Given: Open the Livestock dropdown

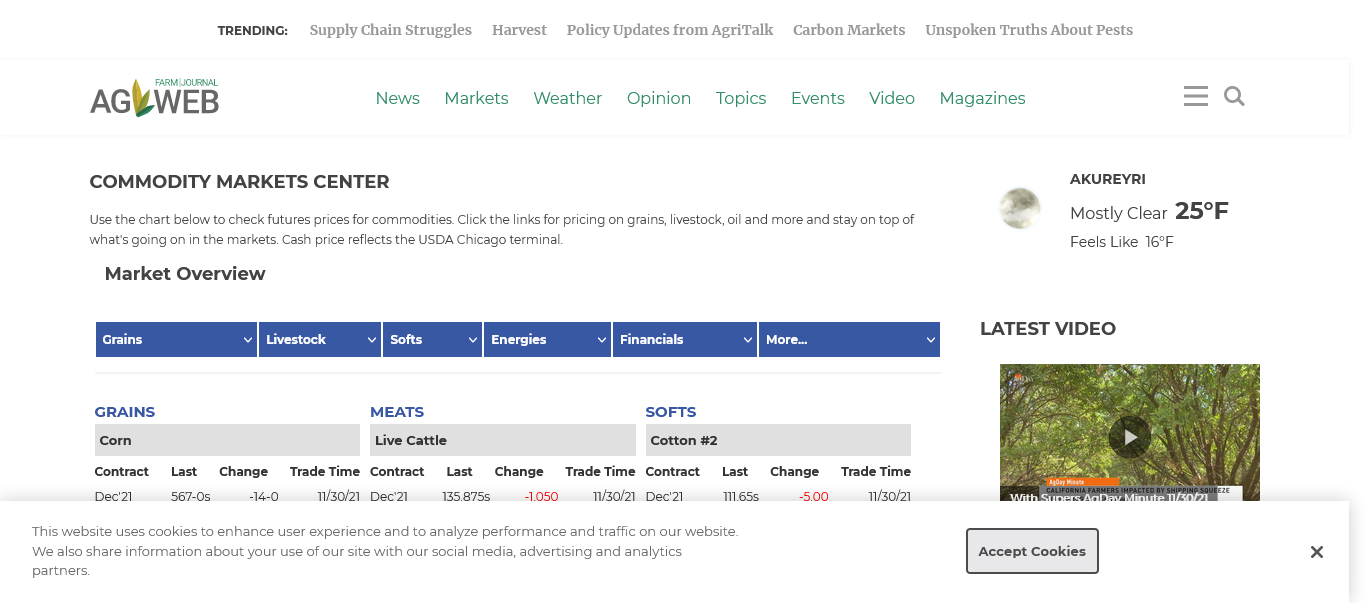Looking at the screenshot, I should (x=320, y=339).
